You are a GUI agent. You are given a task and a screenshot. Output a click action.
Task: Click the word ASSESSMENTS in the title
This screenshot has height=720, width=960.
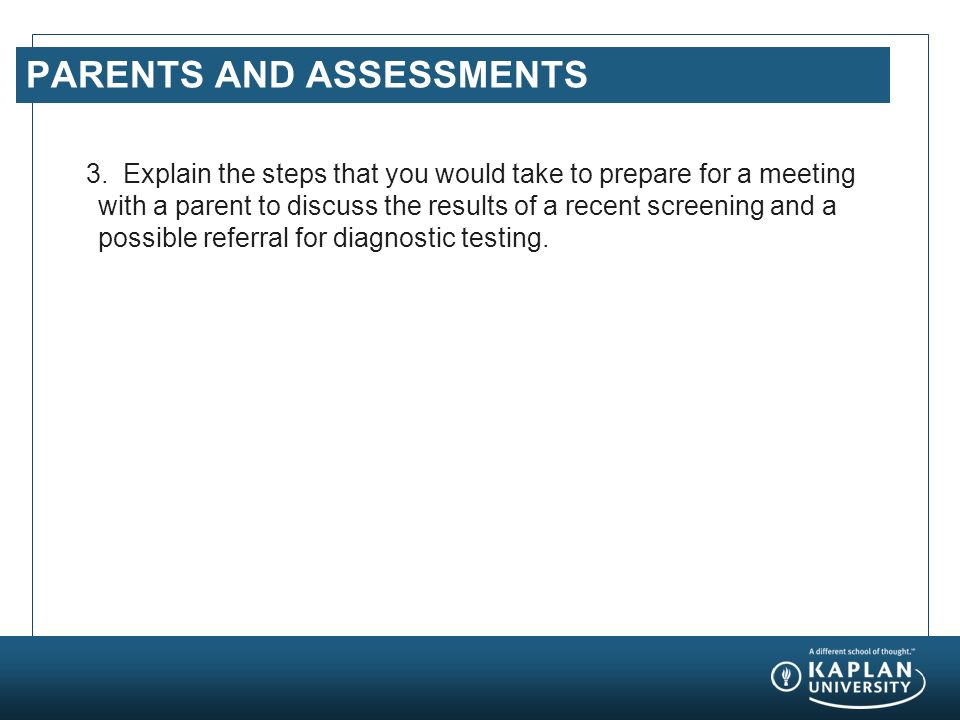pos(446,74)
